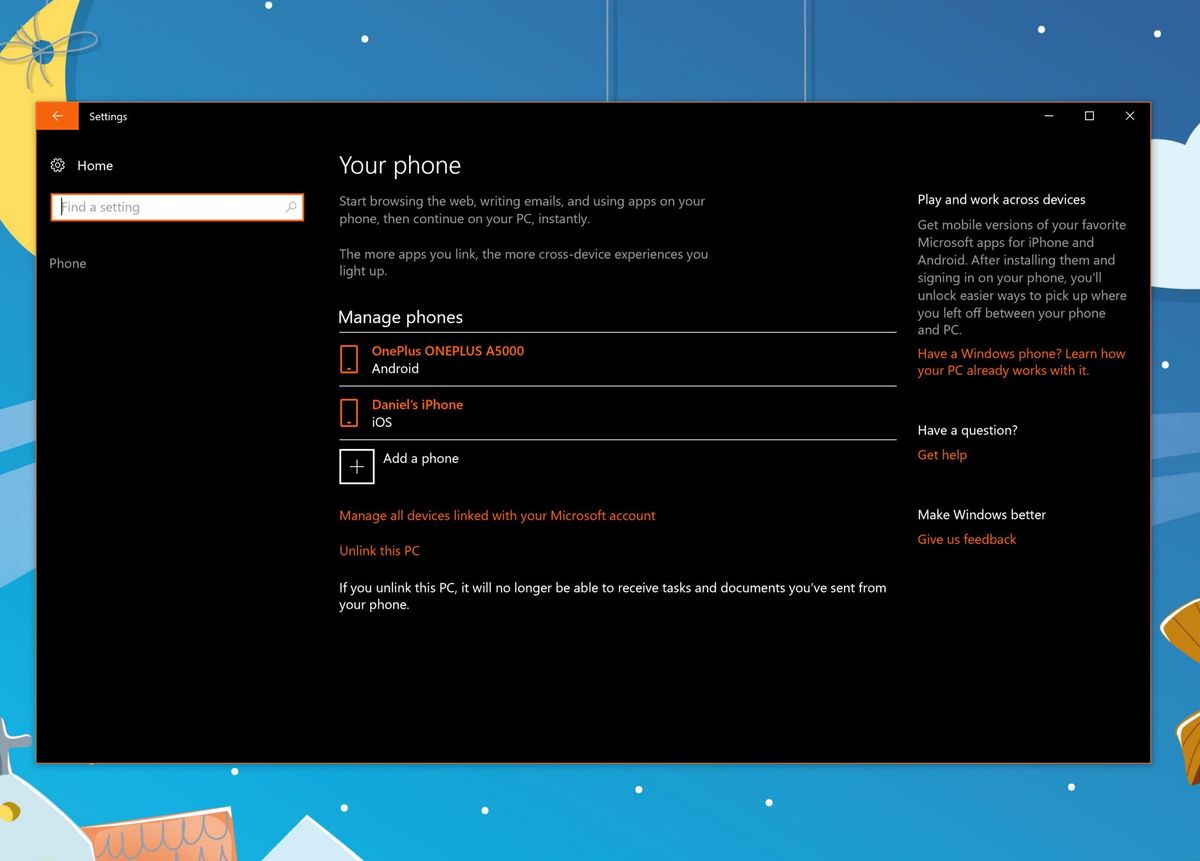
Task: Click the search magnifier in the find box
Action: (291, 207)
